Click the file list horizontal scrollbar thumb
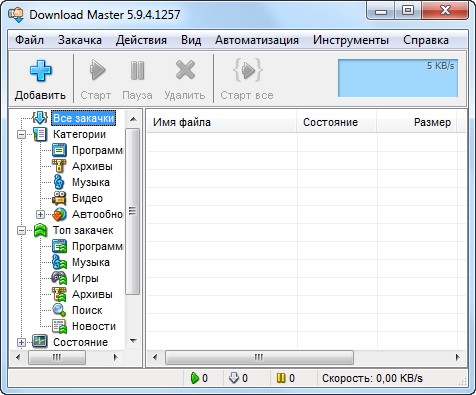This screenshot has width=476, height=395. [259, 358]
